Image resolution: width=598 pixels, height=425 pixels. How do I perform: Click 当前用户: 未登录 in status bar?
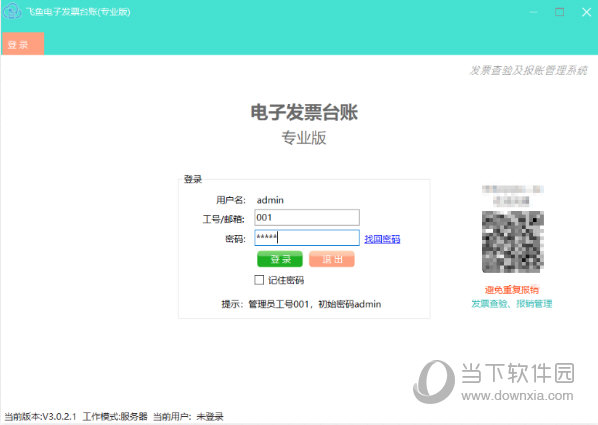(188, 416)
